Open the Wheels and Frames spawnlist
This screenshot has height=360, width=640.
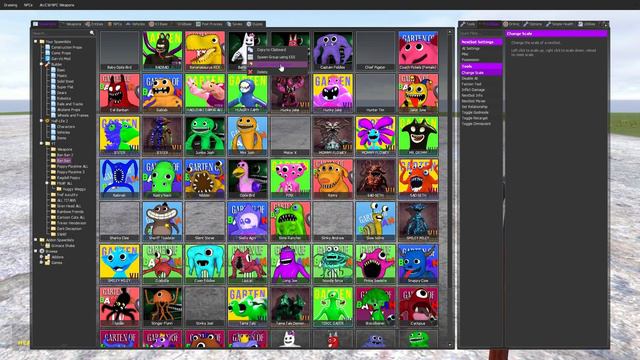click(73, 116)
